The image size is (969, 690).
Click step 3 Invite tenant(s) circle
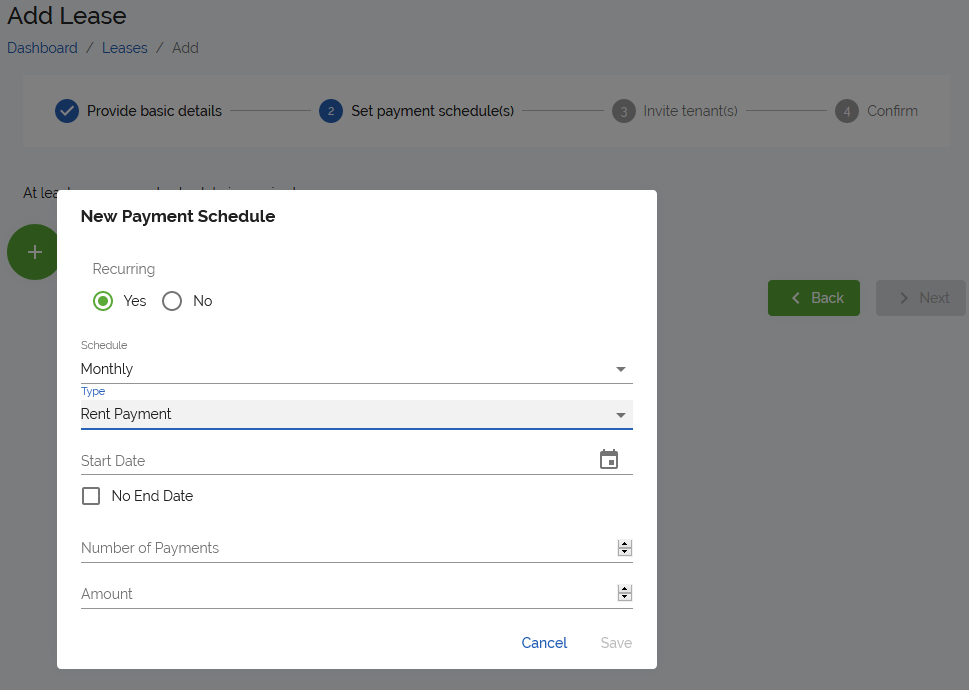click(x=624, y=111)
